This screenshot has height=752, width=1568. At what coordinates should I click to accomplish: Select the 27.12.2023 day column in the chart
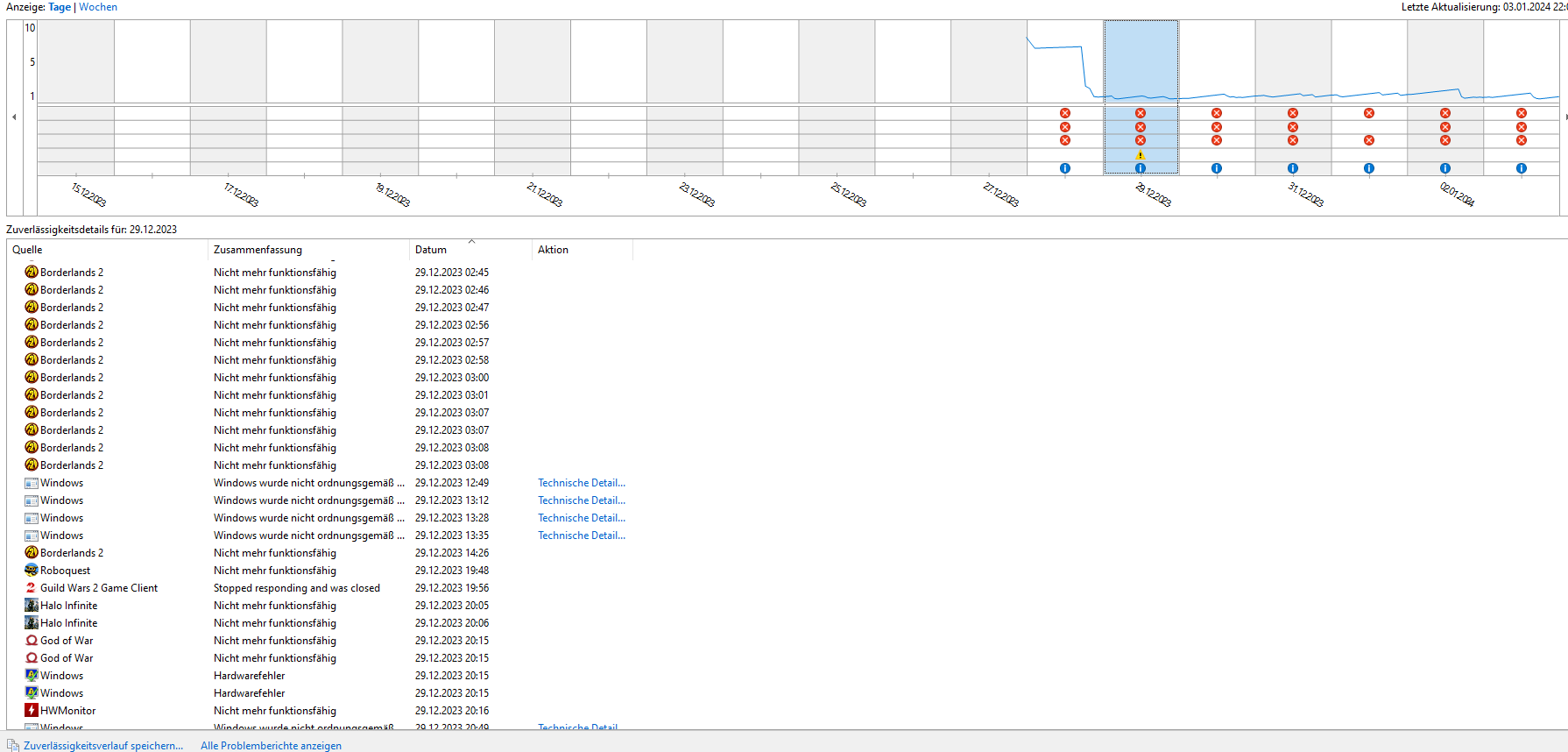pos(989,96)
